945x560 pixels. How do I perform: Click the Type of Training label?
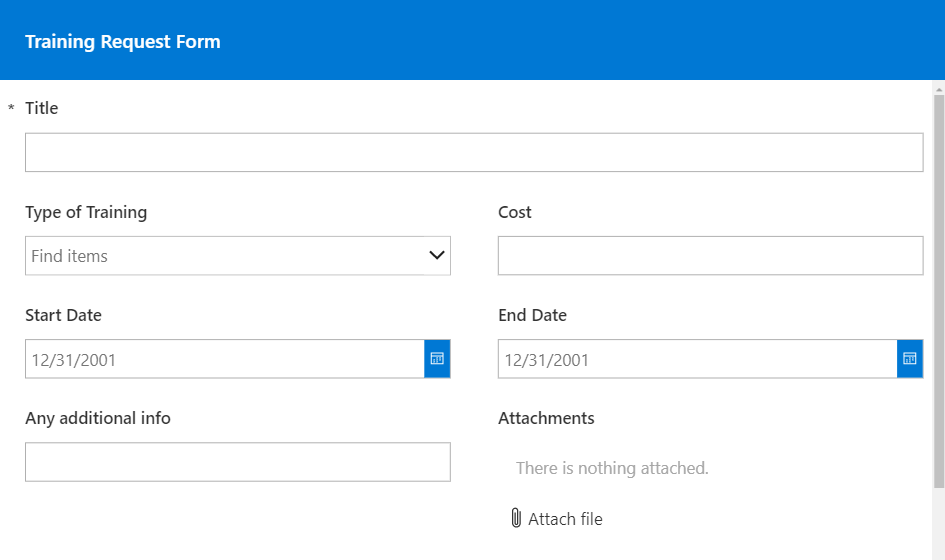(x=86, y=212)
